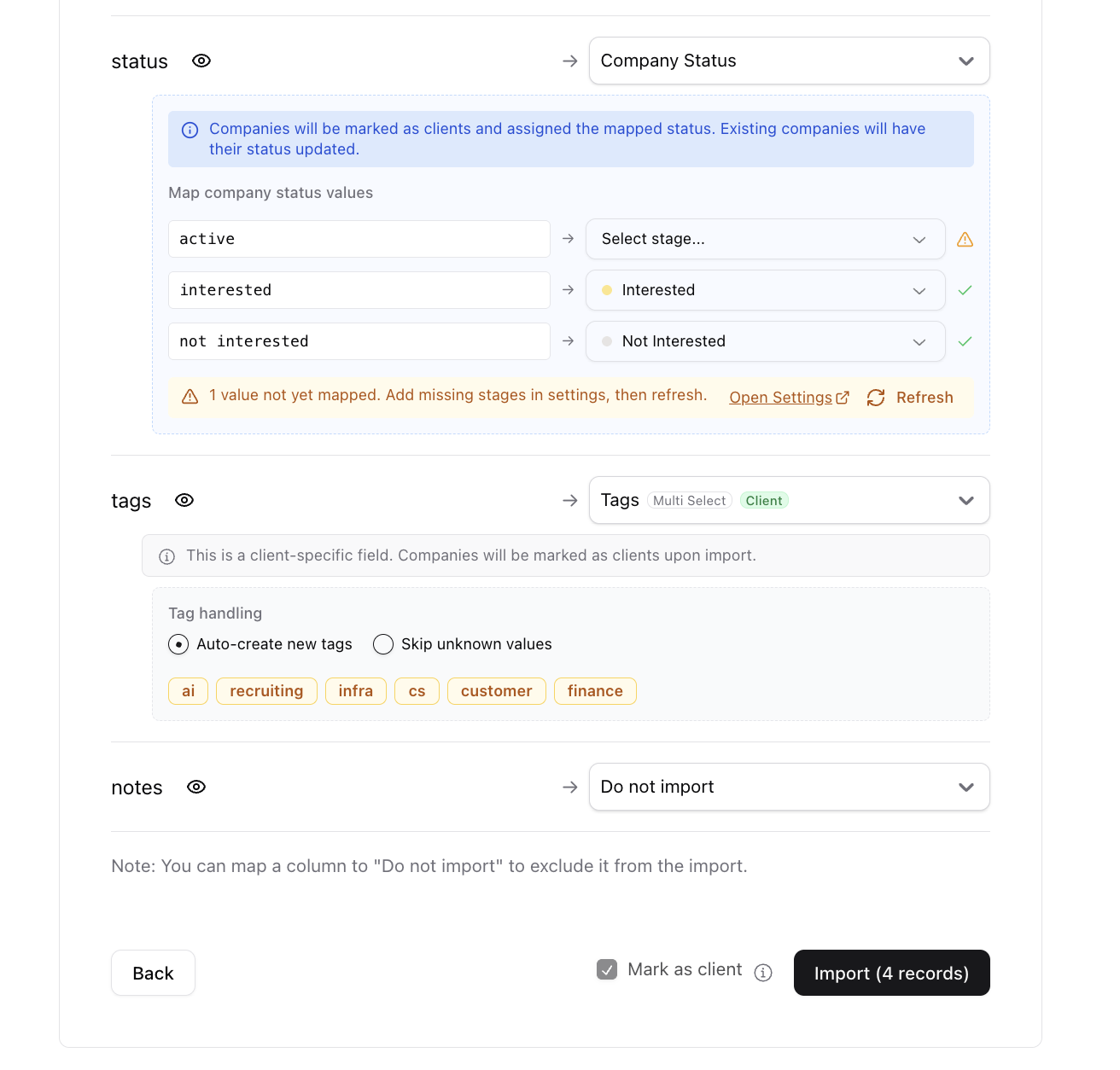This screenshot has width=1120, height=1070.
Task: Toggle the eye icon next to status
Action: click(x=201, y=61)
